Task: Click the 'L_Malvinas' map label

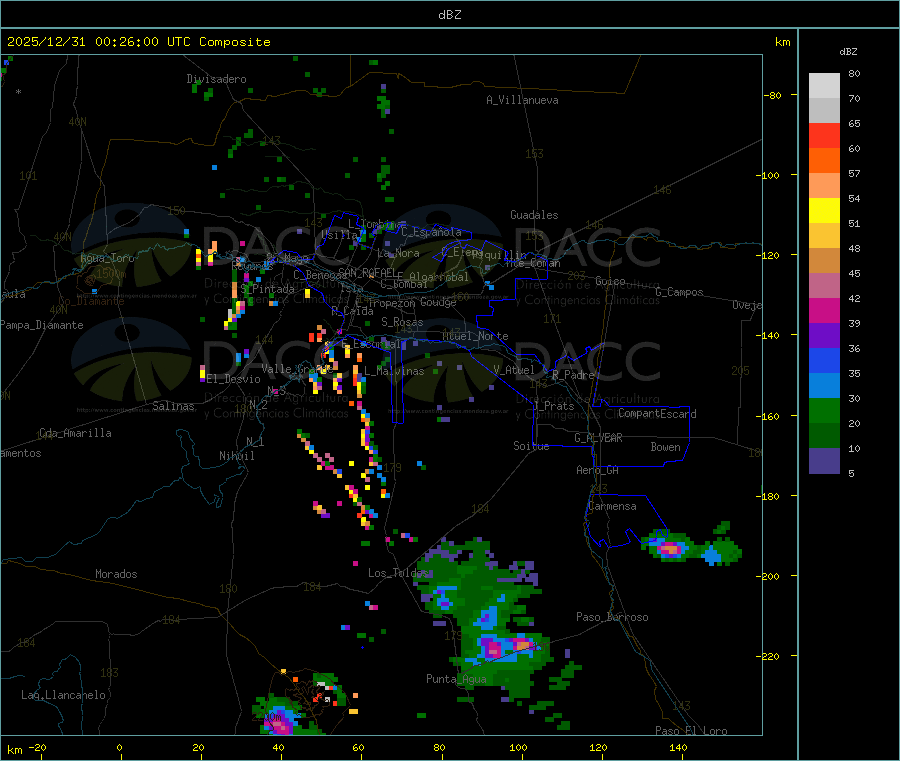Action: [394, 371]
